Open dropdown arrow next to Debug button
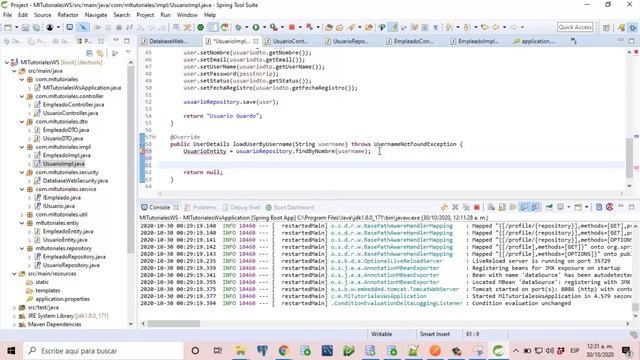The width and height of the screenshot is (640, 360). (246, 27)
